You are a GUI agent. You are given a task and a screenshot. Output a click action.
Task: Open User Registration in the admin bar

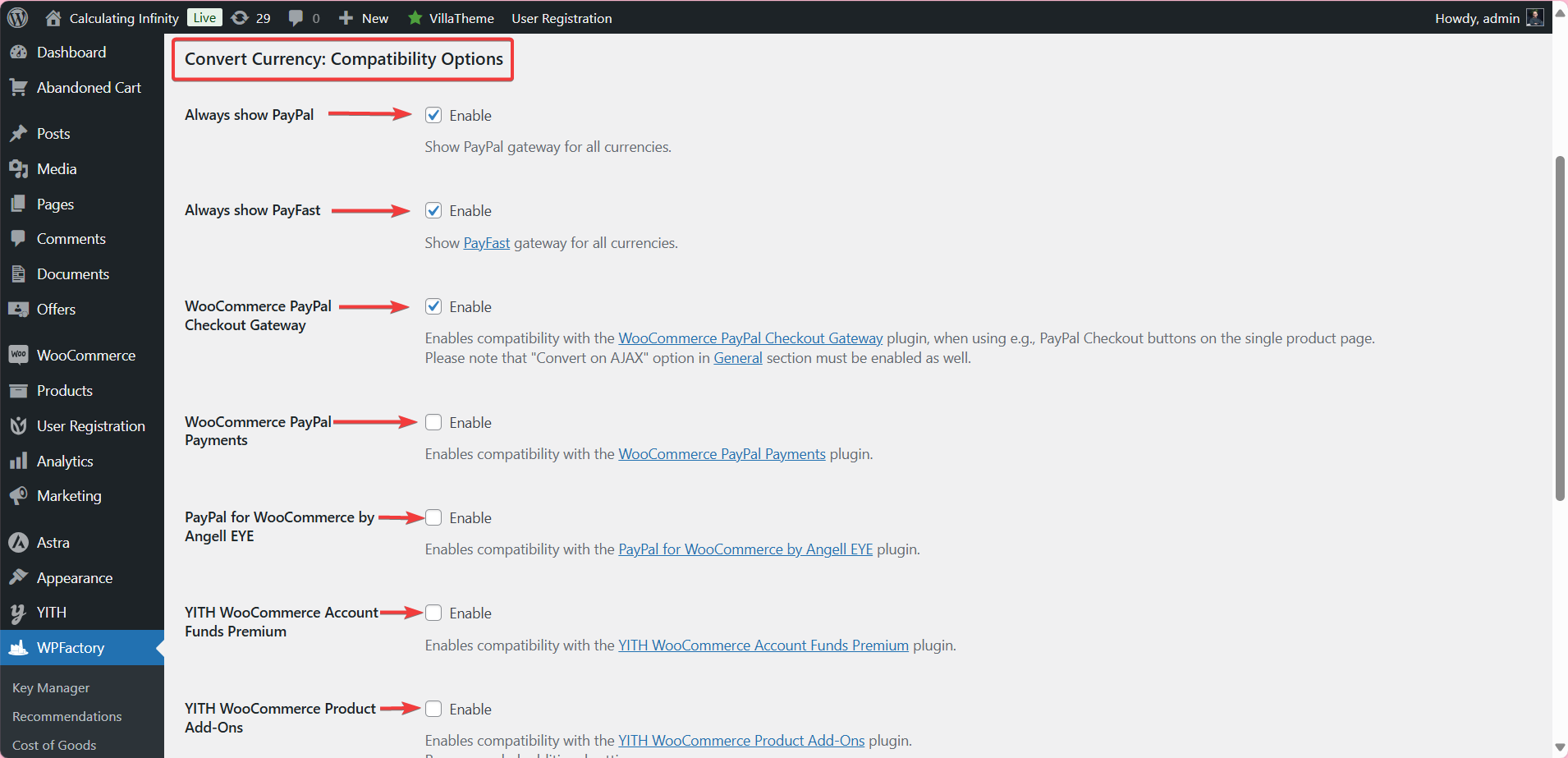(562, 18)
